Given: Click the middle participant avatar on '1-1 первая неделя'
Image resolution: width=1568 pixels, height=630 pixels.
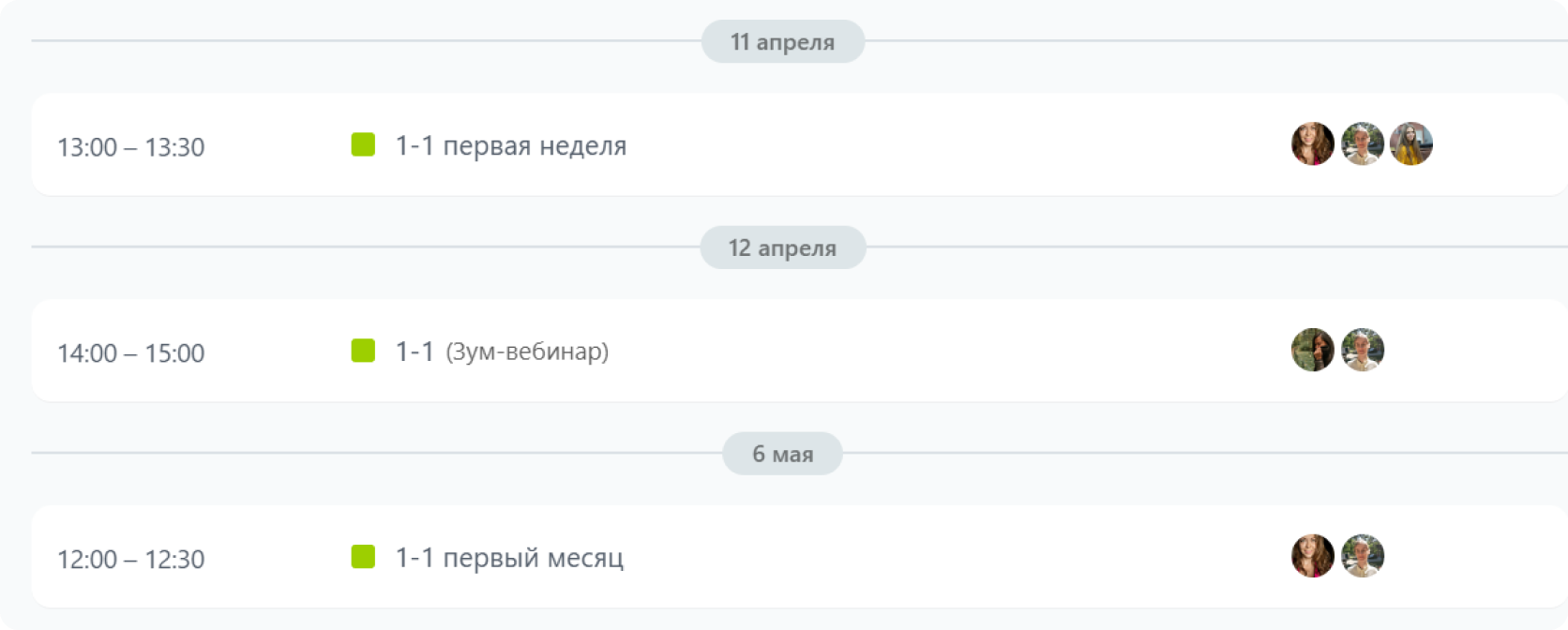Looking at the screenshot, I should point(1364,143).
